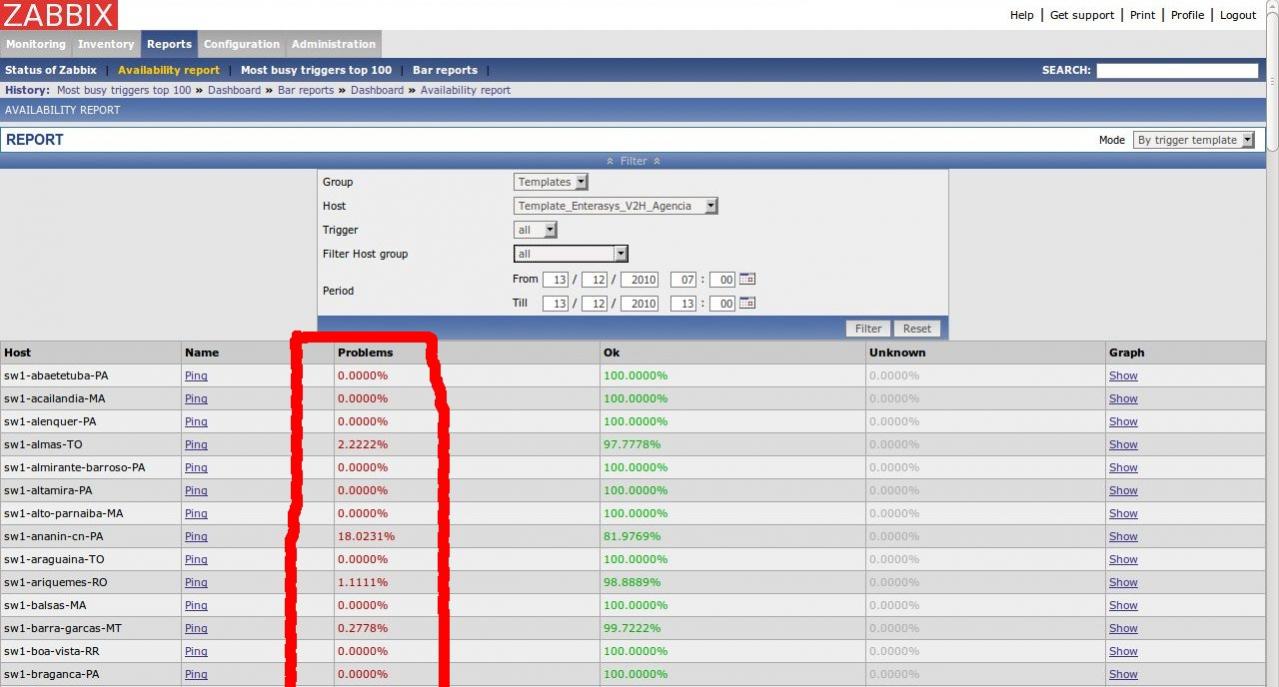Click the 99.7222% Ok value
This screenshot has width=1279, height=687.
tap(632, 629)
